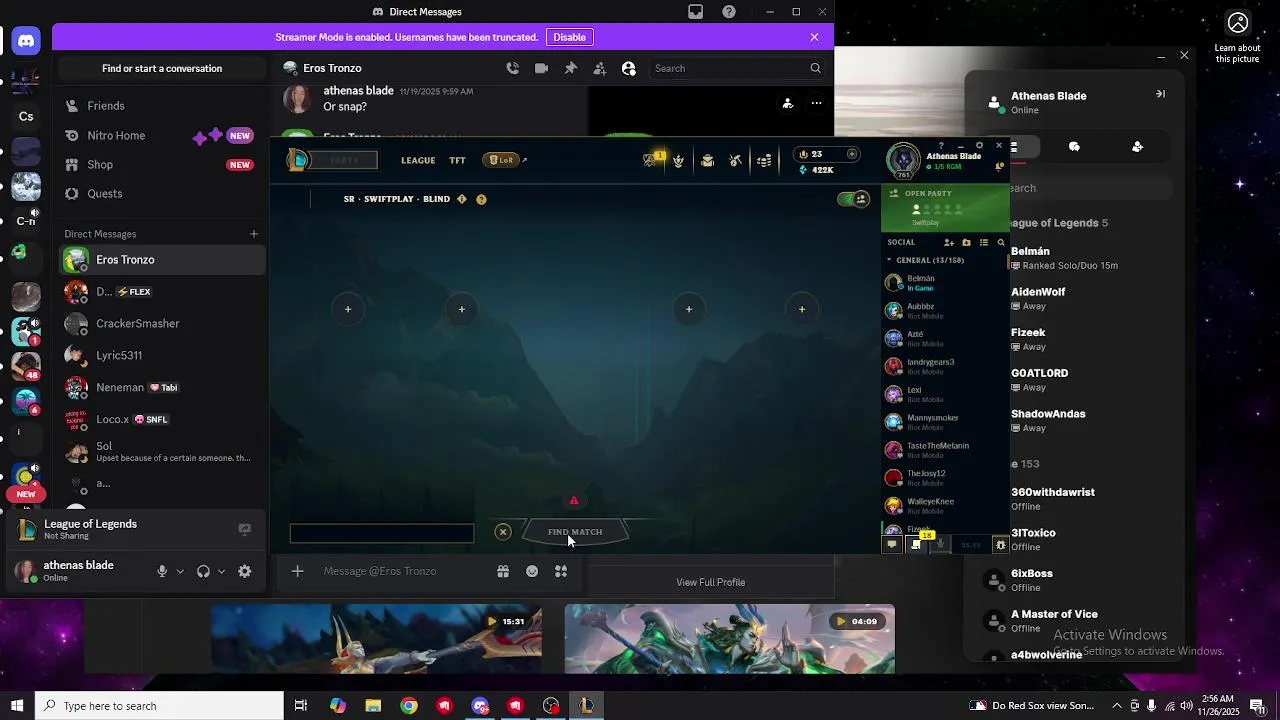Open Discord help icon in title bar
The height and width of the screenshot is (720, 1280).
point(729,12)
